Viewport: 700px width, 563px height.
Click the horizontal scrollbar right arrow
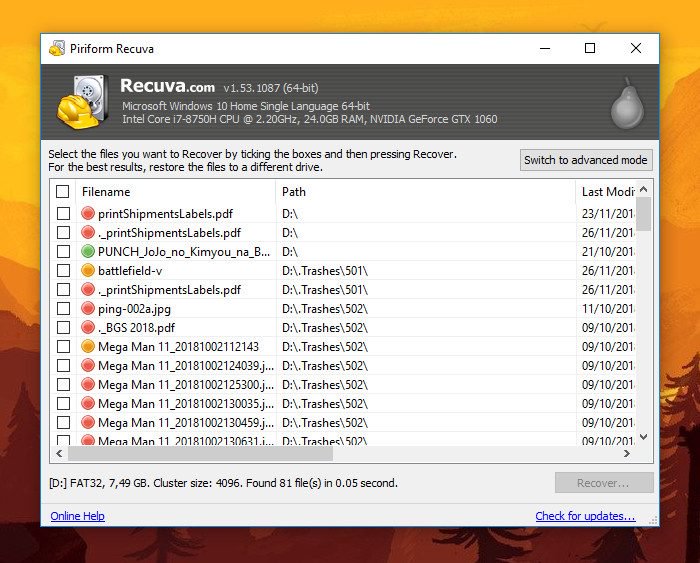tap(627, 454)
